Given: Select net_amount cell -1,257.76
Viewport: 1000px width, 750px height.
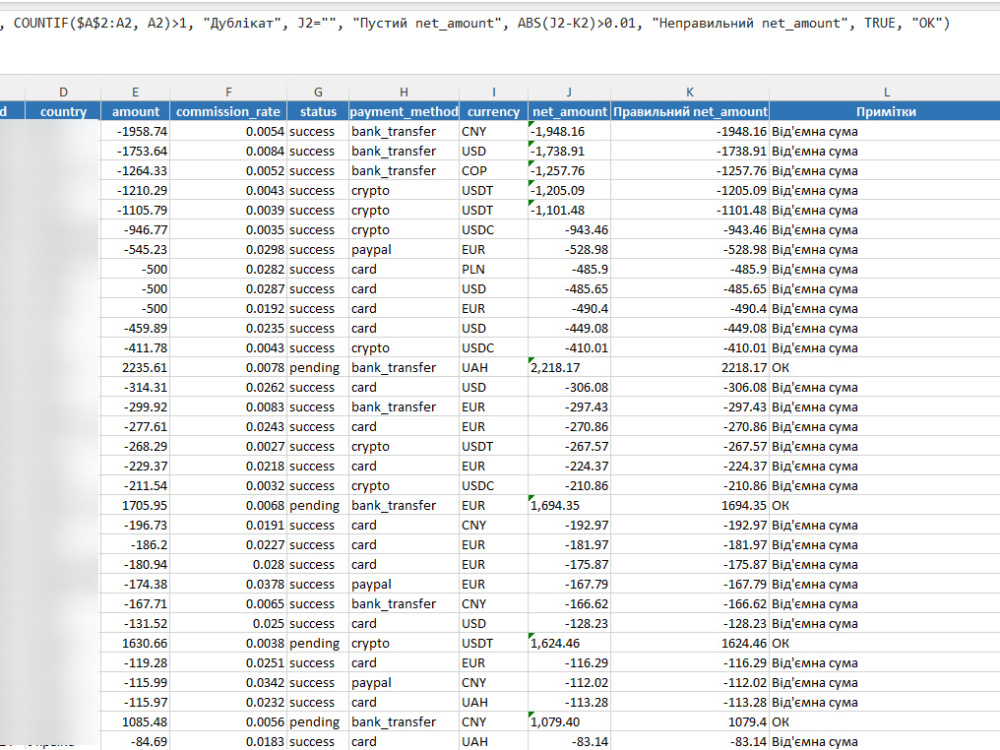Looking at the screenshot, I should [569, 171].
